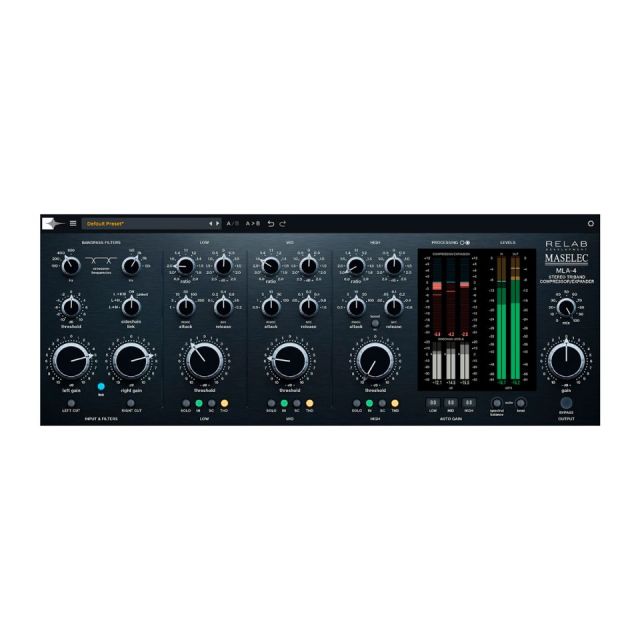Enable the LEFT CUT button
Viewport: 640px width, 640px height.
pos(71,403)
